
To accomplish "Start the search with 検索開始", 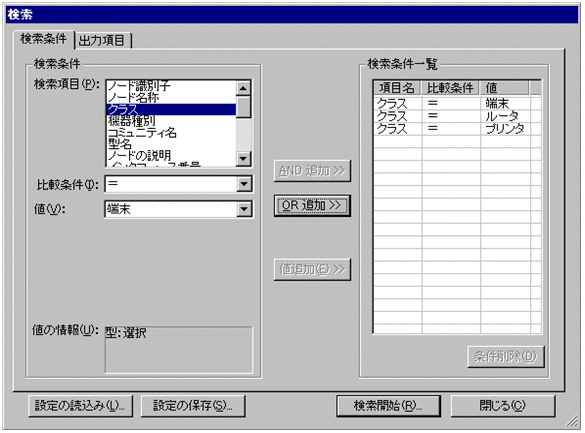I will (388, 406).
